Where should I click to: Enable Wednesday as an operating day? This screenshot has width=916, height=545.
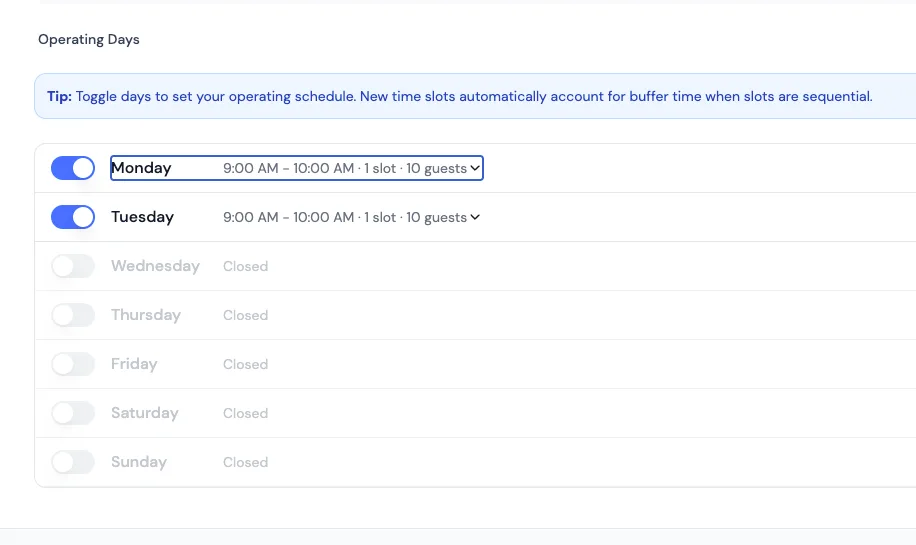click(x=72, y=266)
